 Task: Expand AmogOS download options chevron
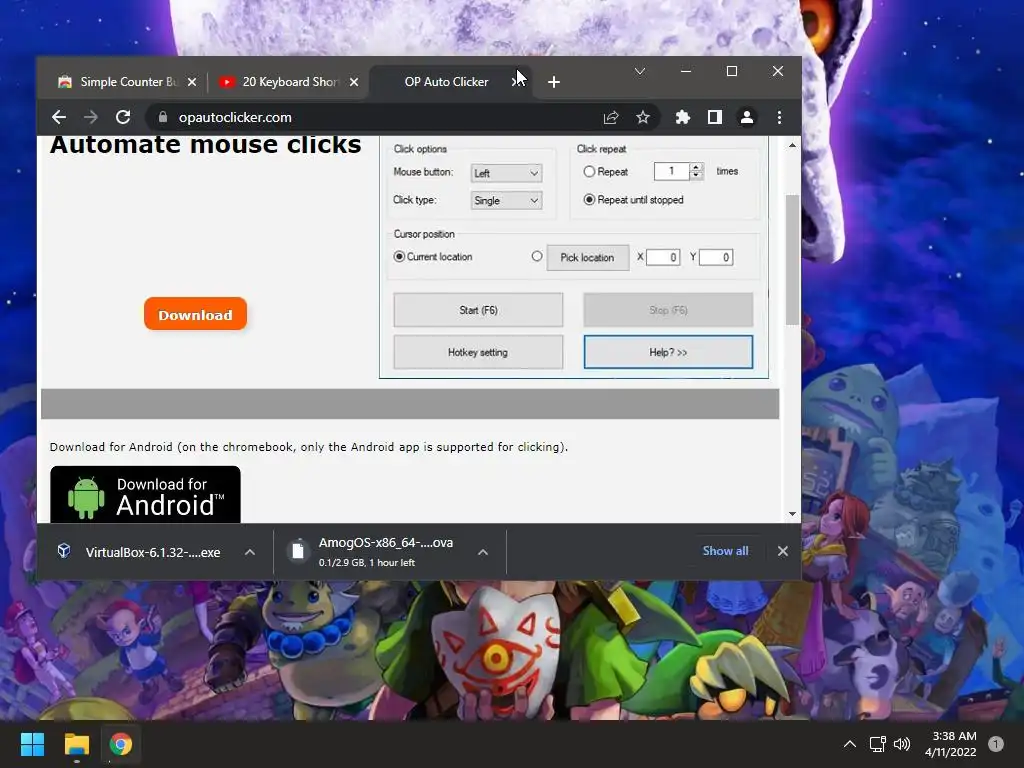tap(483, 552)
